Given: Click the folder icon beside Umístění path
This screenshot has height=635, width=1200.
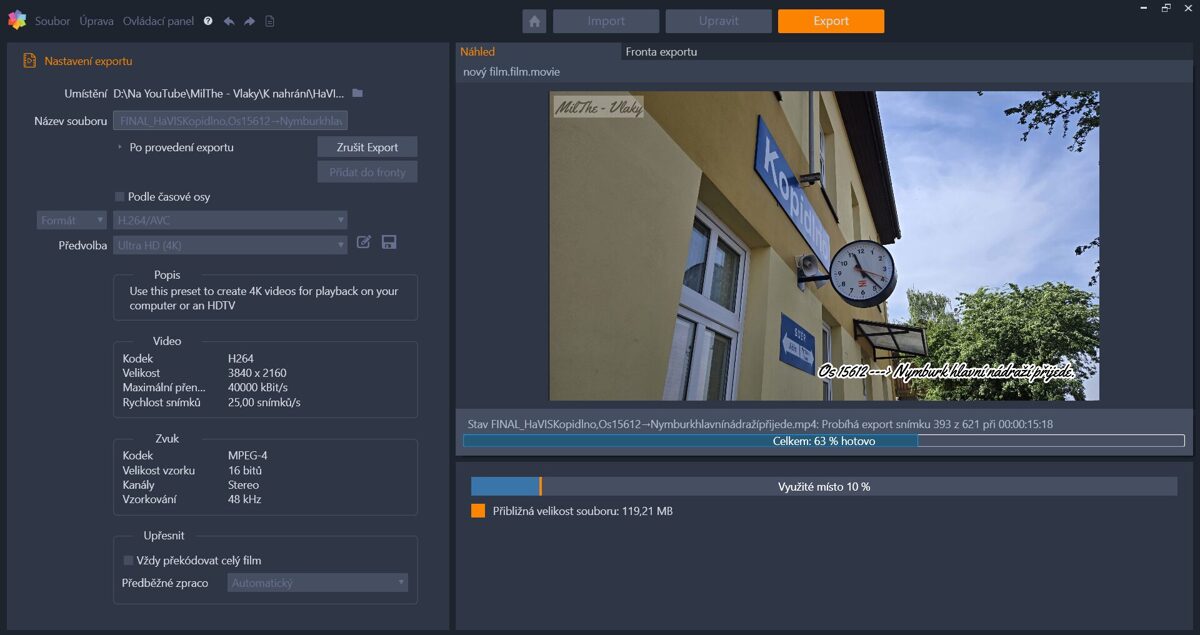Looking at the screenshot, I should coord(357,93).
